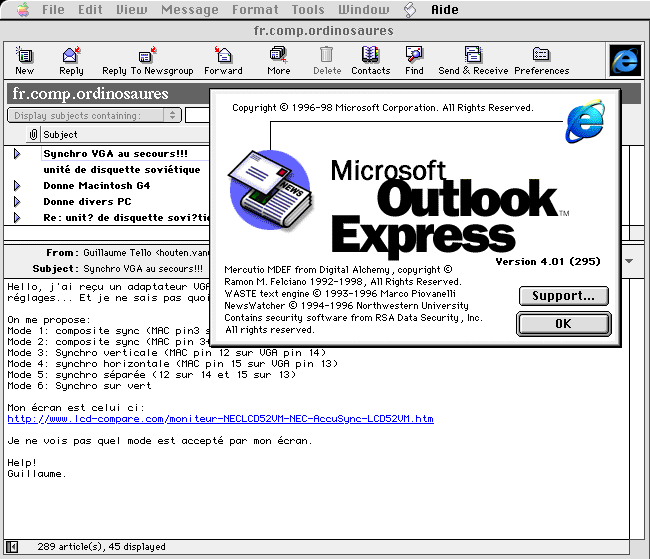This screenshot has height=559, width=650.
Task: Open the Edit menu
Action: (90, 10)
